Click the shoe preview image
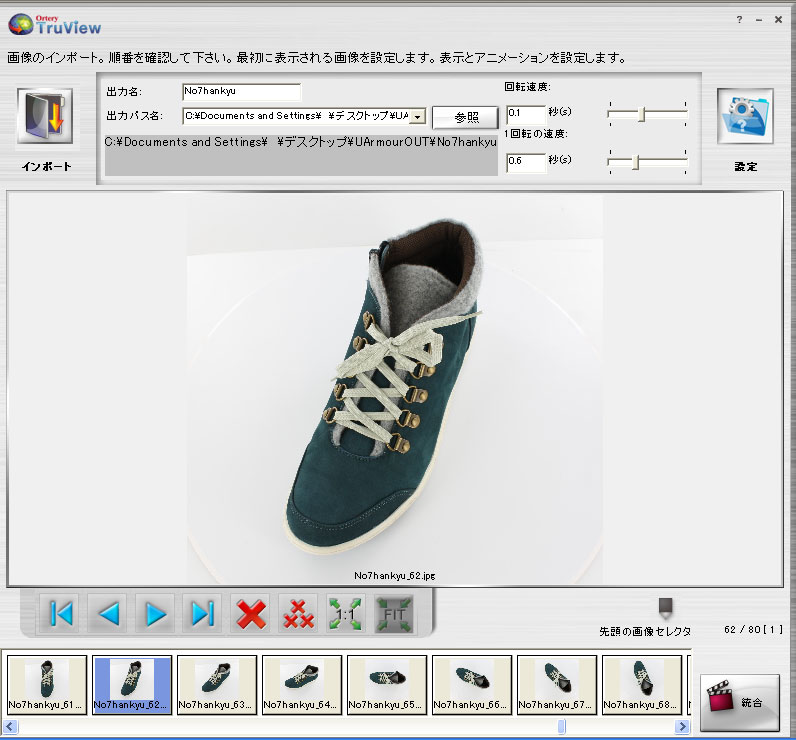This screenshot has width=796, height=740. (x=394, y=389)
